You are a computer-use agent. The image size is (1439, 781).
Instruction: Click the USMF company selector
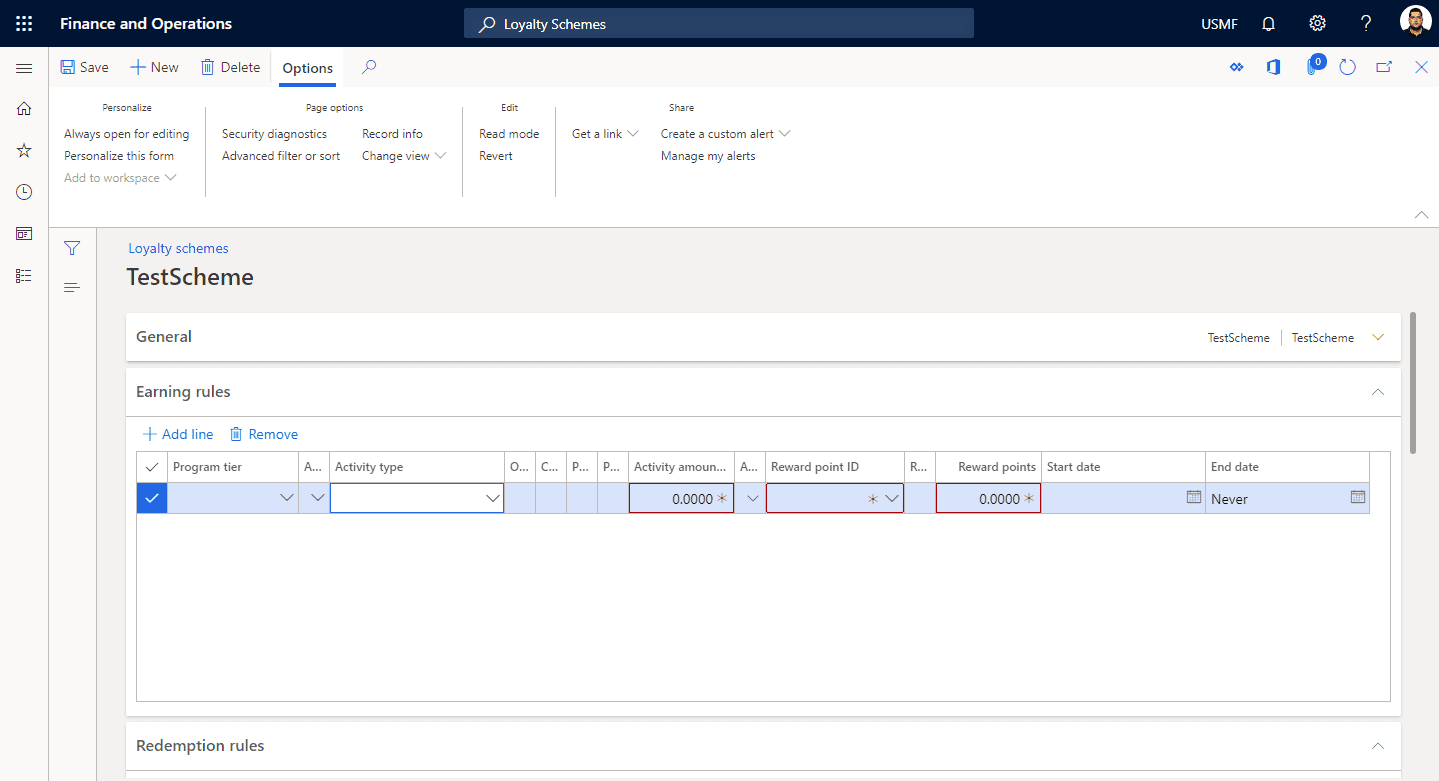(1219, 24)
